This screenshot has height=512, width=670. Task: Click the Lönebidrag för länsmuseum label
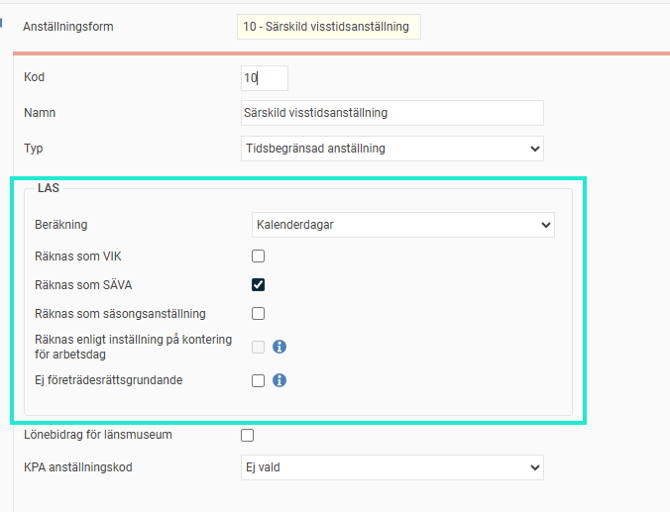[97, 435]
